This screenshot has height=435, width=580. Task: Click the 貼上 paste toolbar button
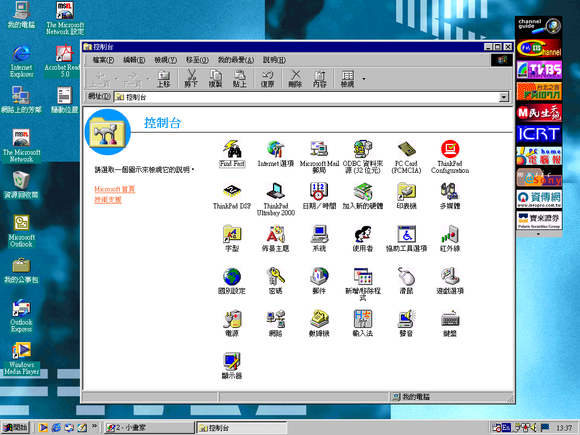click(240, 79)
